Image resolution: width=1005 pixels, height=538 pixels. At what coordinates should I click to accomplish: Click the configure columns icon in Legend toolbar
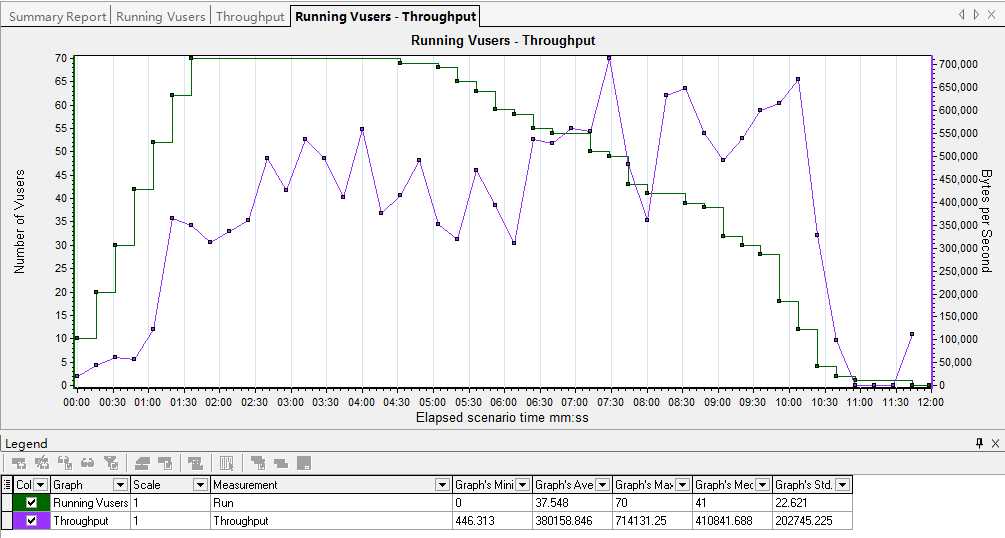(226, 463)
